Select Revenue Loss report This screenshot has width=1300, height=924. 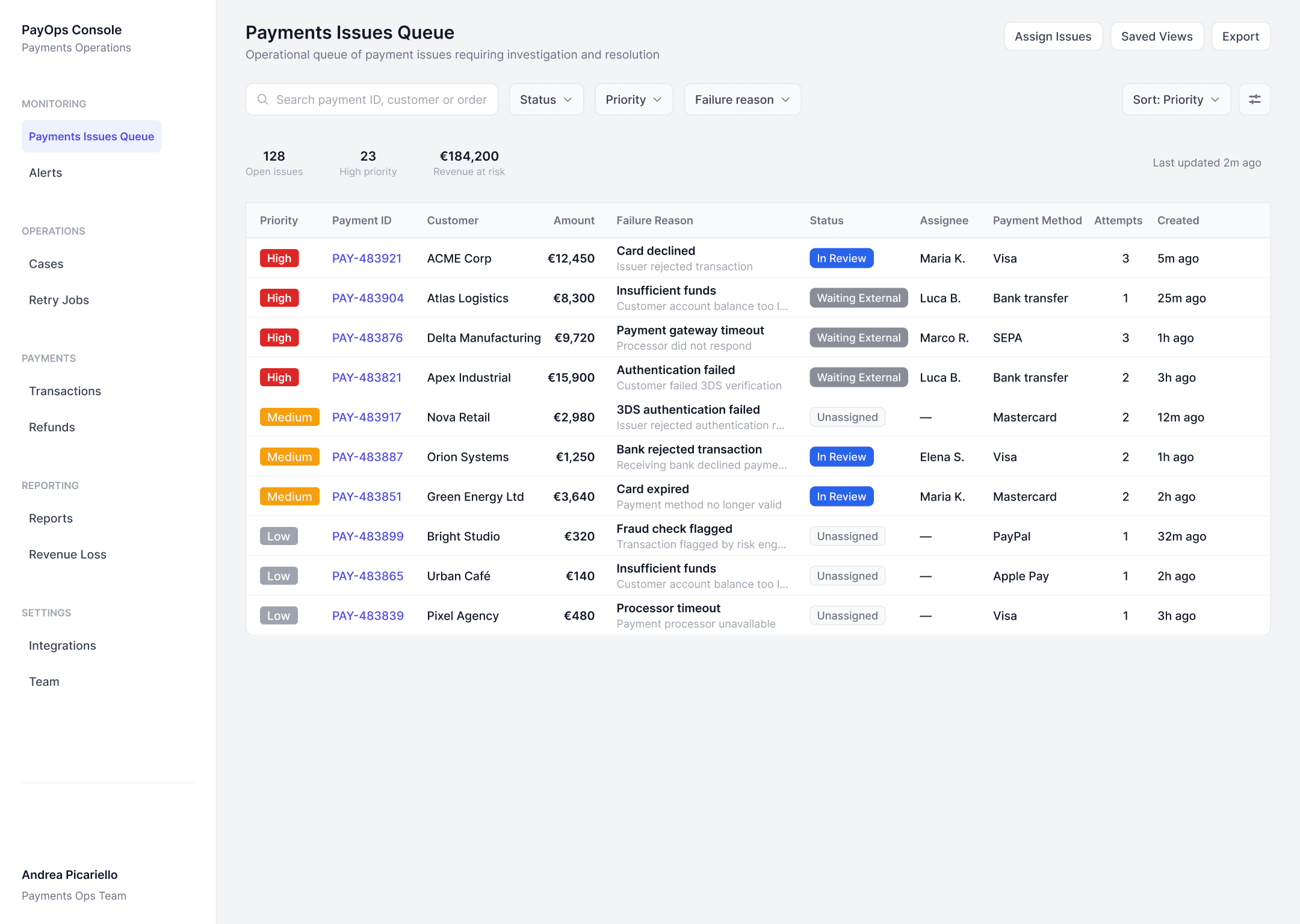67,554
